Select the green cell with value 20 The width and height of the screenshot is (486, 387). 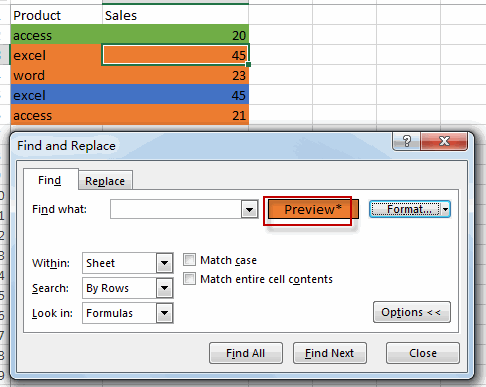(175, 35)
